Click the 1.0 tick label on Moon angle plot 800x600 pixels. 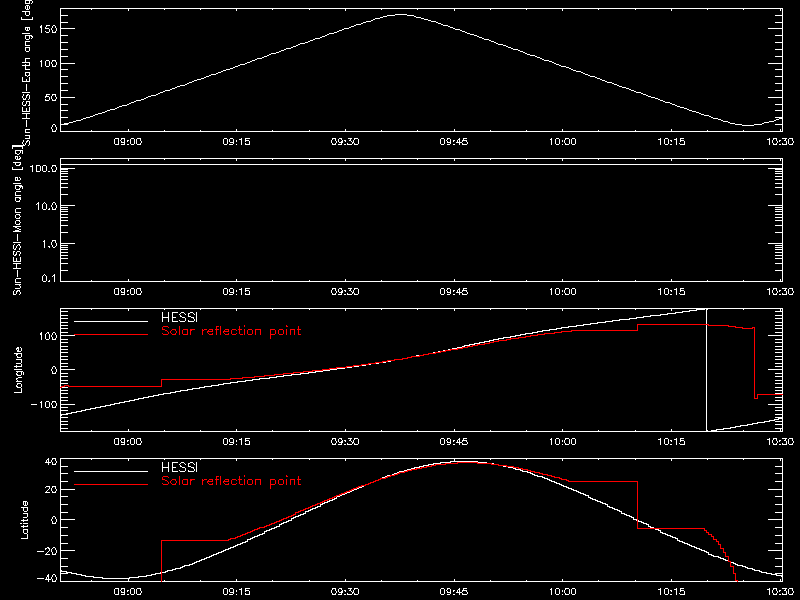pos(49,244)
